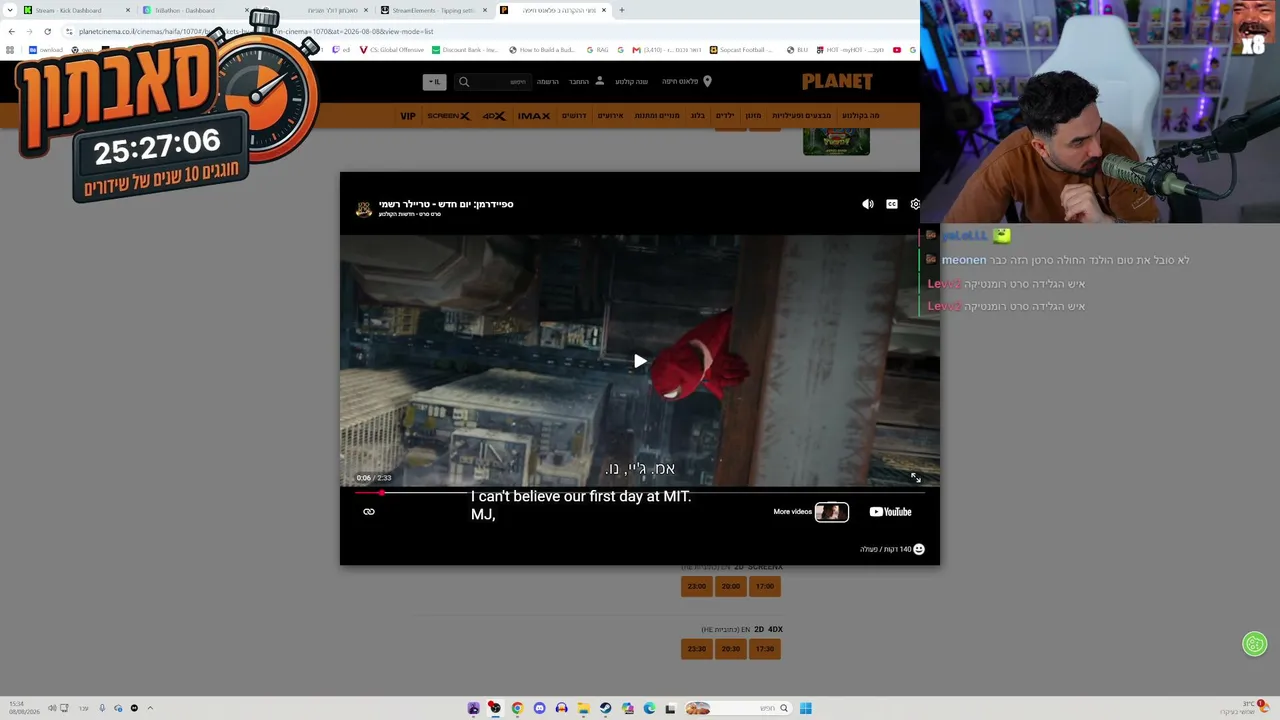Select the 23:00 ScreenX showtime
Viewport: 1280px width, 720px height.
click(697, 586)
